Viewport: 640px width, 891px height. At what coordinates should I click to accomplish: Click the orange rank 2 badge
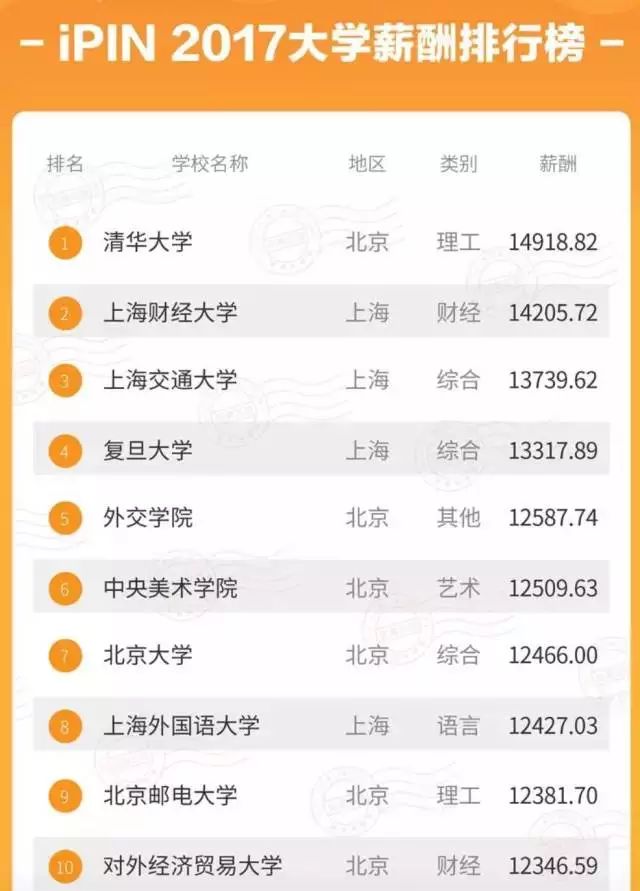(65, 314)
